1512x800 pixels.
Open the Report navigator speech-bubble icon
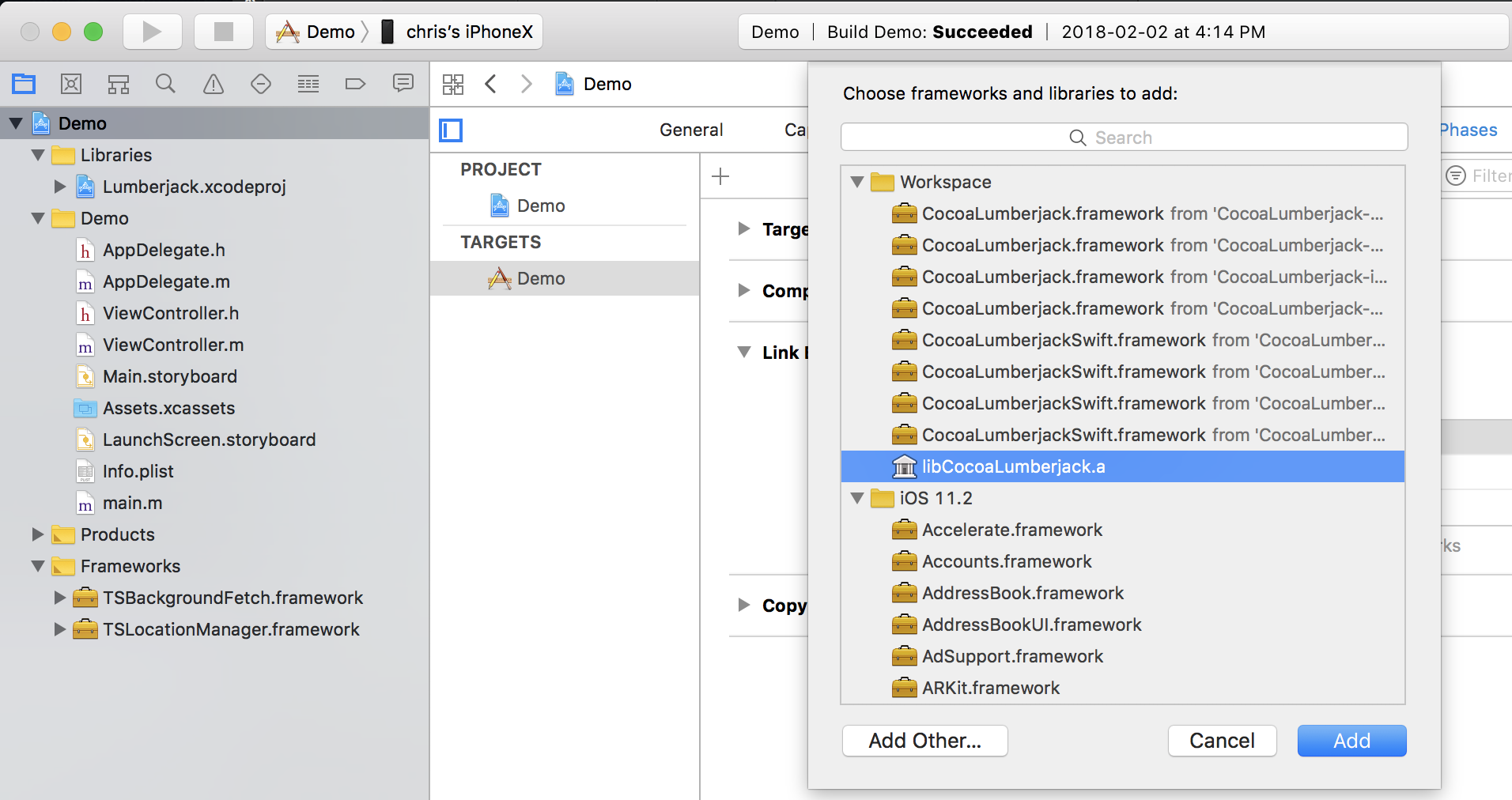(x=403, y=83)
